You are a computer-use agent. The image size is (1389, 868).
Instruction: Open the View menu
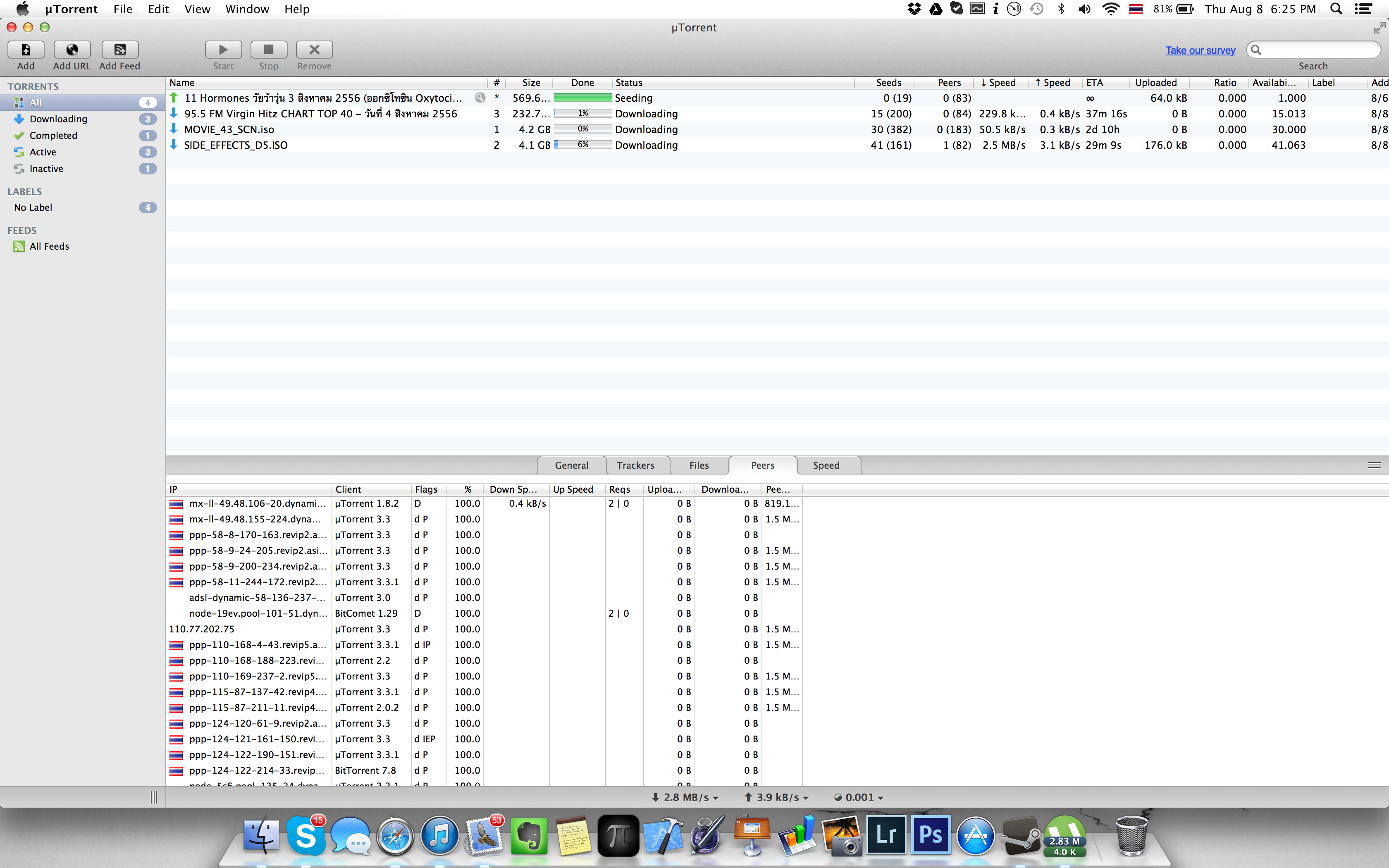tap(197, 9)
